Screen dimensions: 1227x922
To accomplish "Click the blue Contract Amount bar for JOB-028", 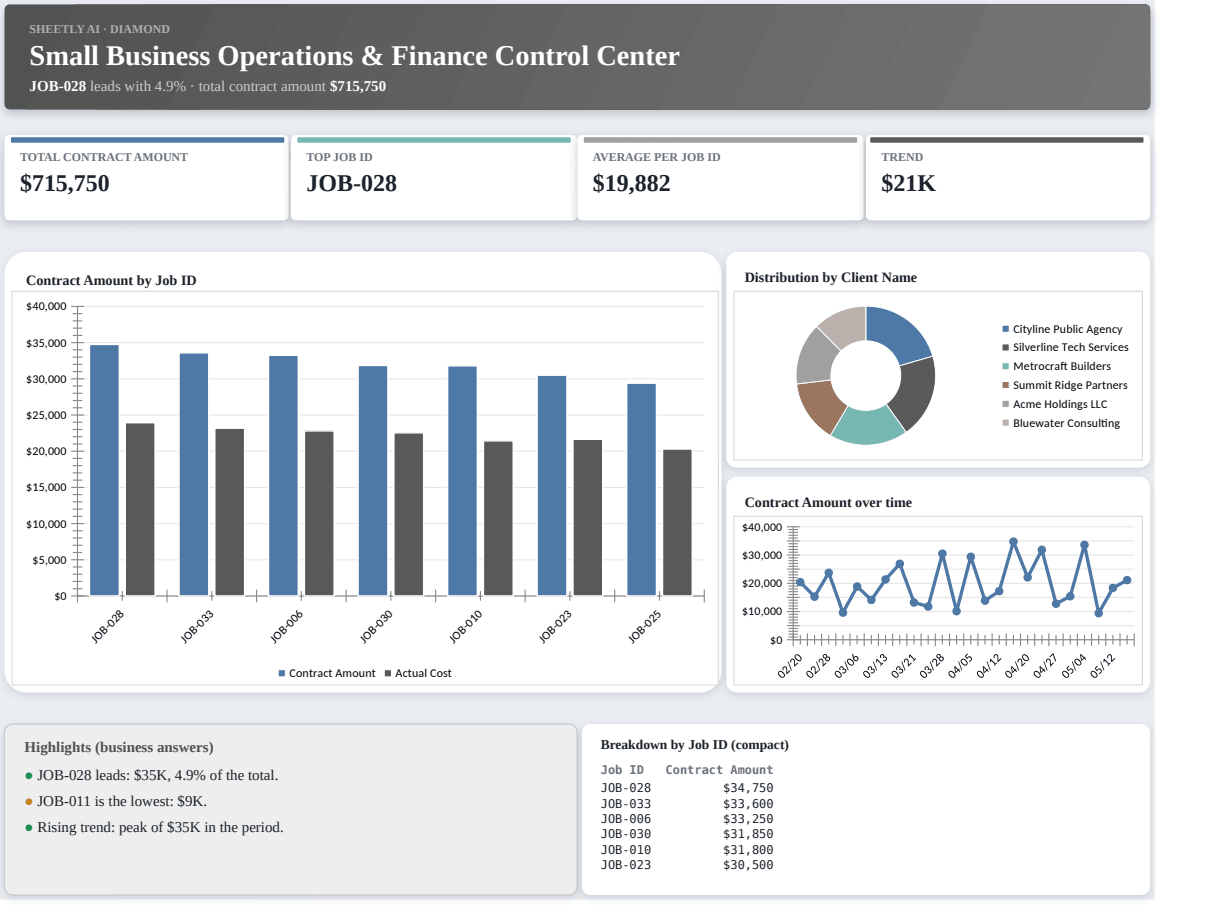I will coord(104,470).
